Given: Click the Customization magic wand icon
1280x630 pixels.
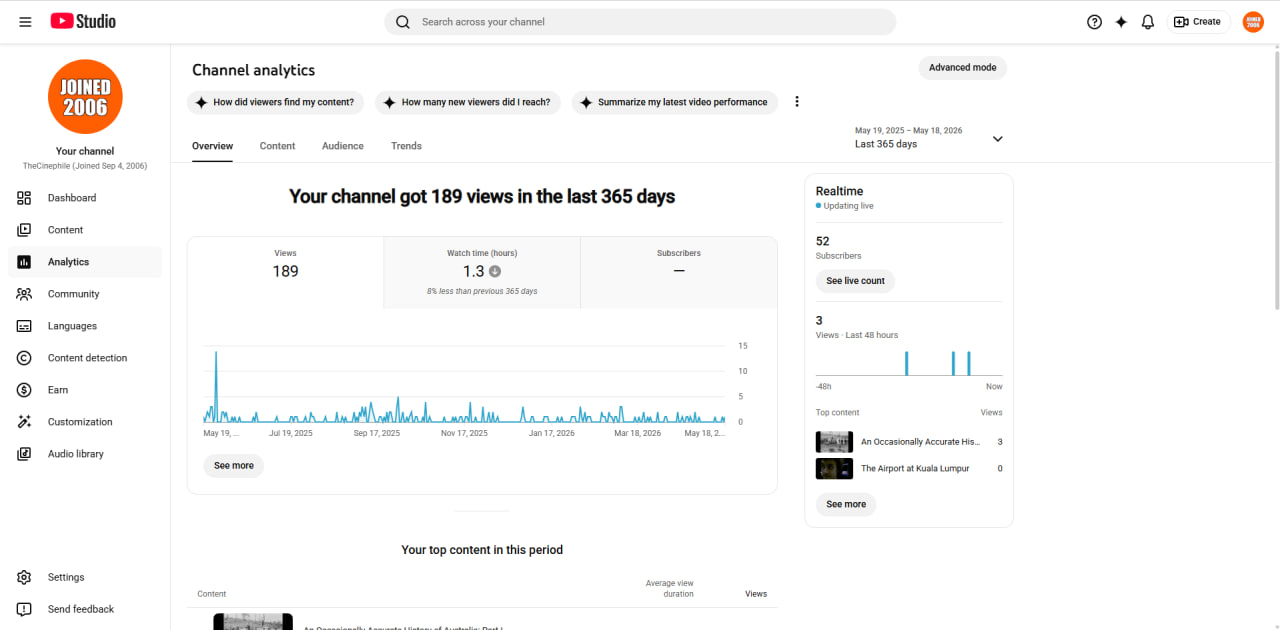Looking at the screenshot, I should click(24, 422).
